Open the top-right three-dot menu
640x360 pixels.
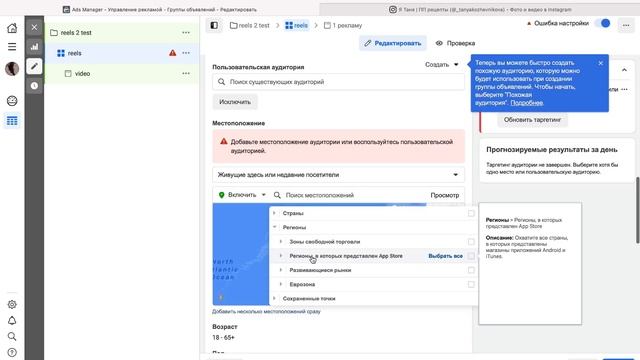click(626, 25)
